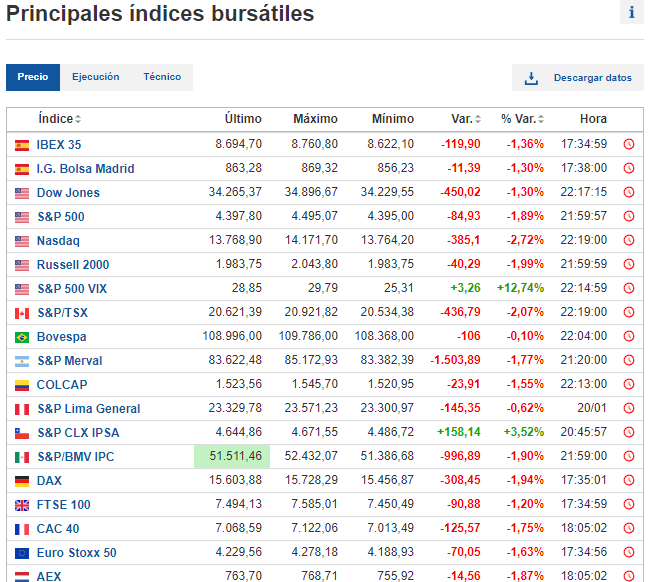Switch to the Técnico tab
This screenshot has width=656, height=582.
coord(162,77)
